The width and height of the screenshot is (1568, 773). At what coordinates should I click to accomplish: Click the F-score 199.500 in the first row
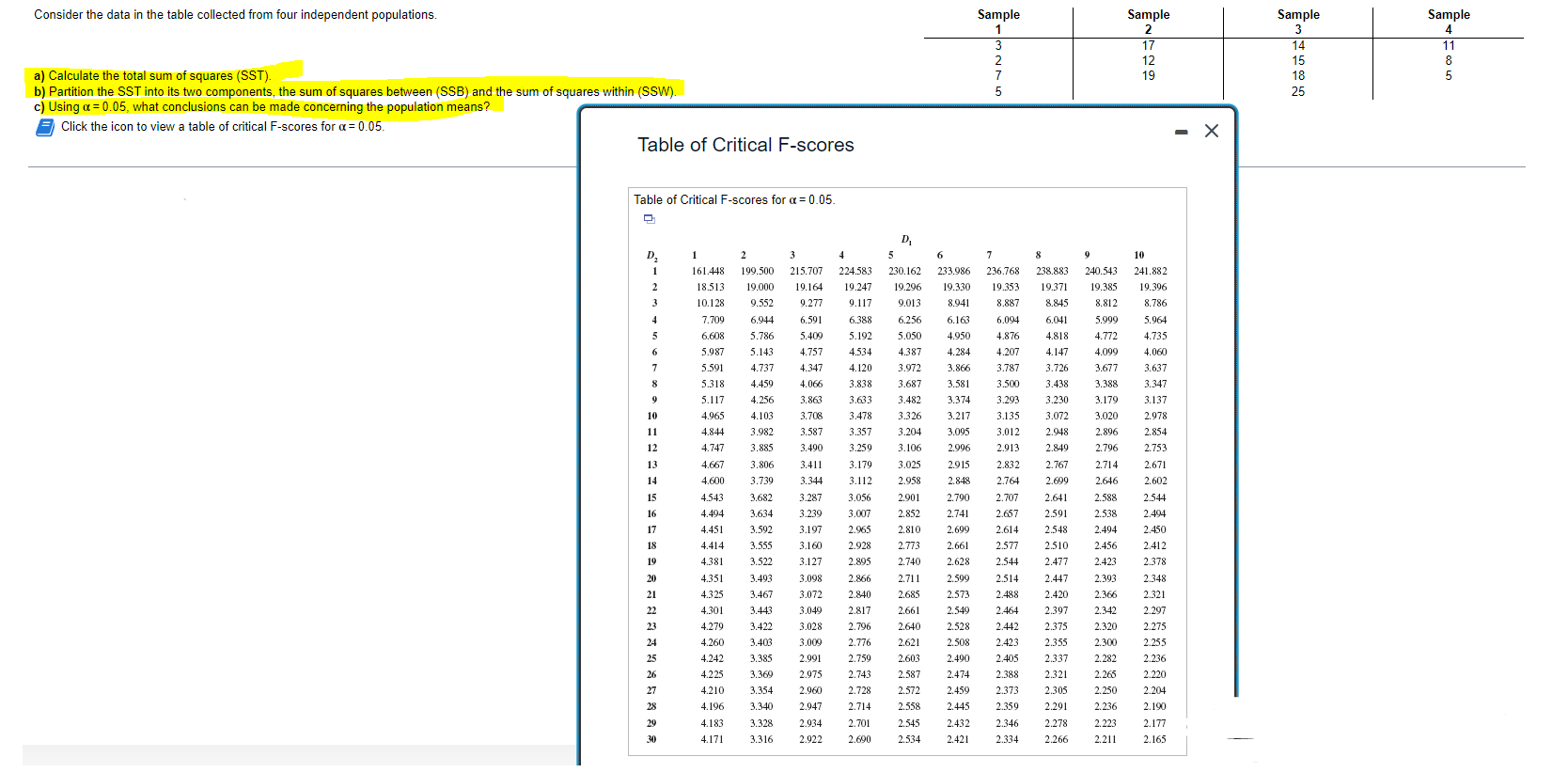pyautogui.click(x=758, y=271)
